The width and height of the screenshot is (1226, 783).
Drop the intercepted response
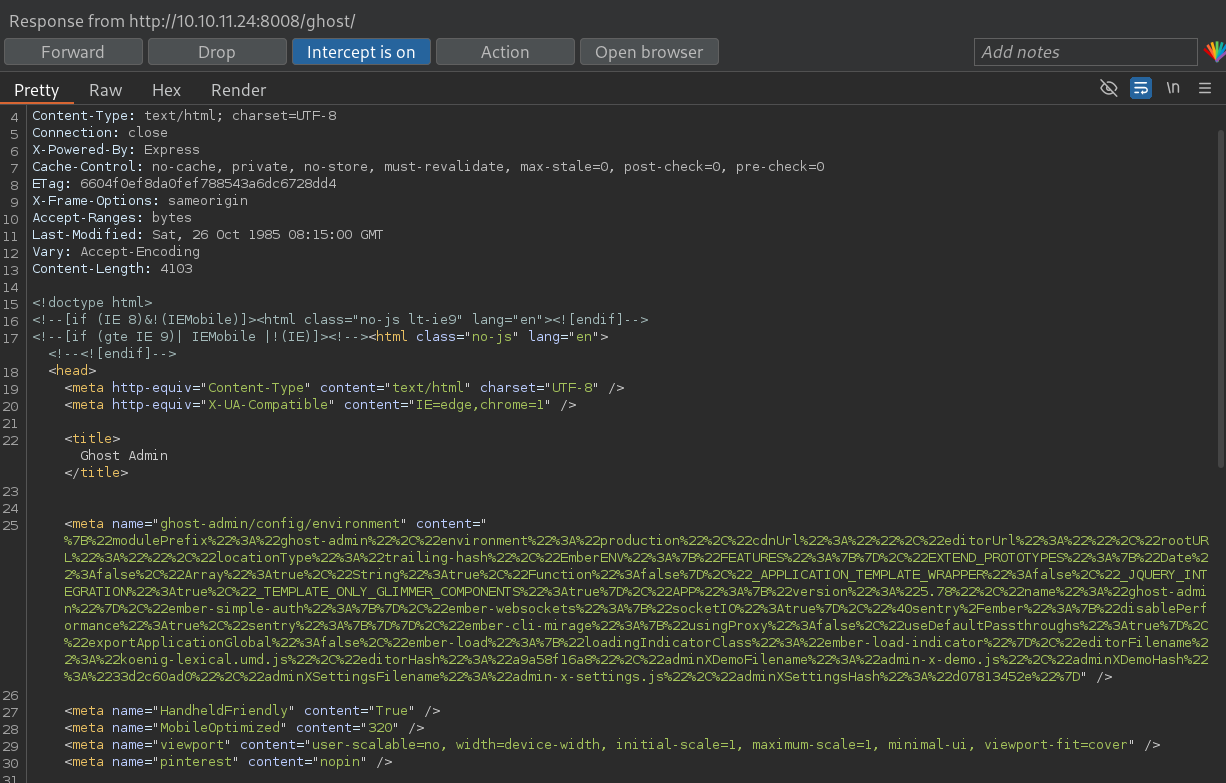coord(216,52)
